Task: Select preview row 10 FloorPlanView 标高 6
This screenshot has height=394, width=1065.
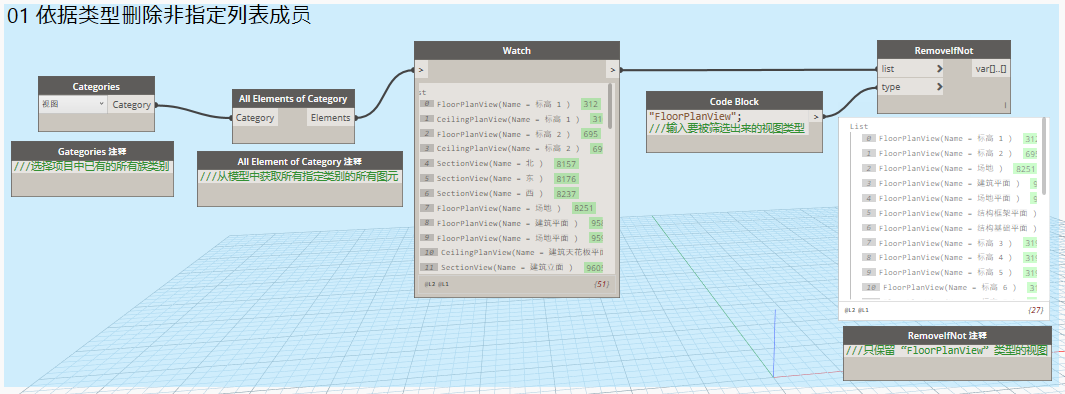Action: (x=949, y=288)
